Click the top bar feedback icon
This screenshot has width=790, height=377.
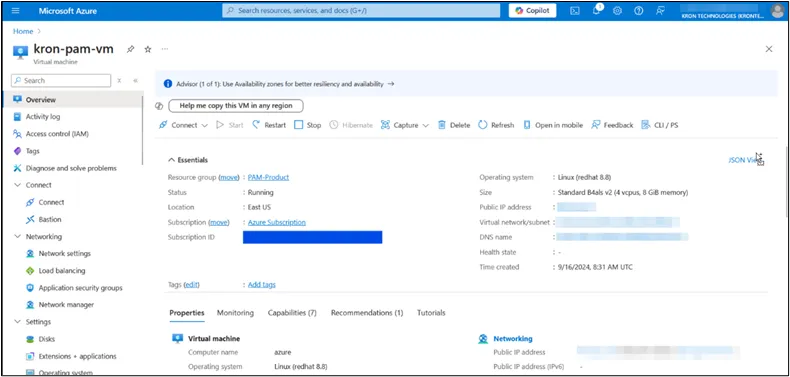660,11
